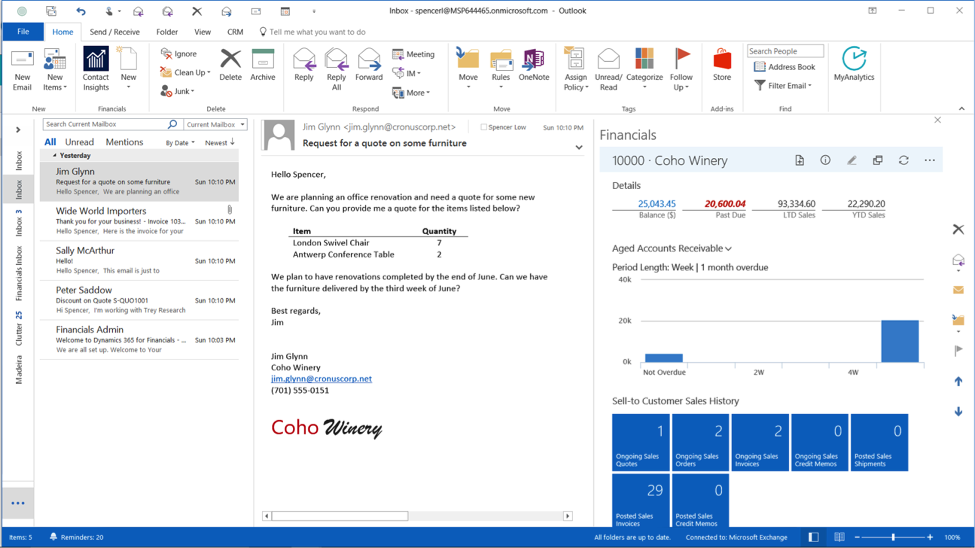Click the OneNote icon

point(533,65)
